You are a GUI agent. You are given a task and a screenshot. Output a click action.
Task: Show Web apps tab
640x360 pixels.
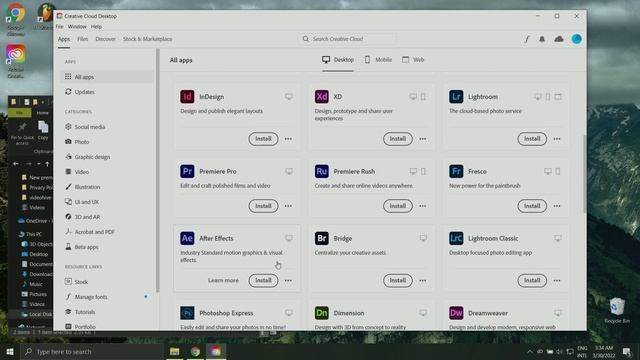(413, 60)
